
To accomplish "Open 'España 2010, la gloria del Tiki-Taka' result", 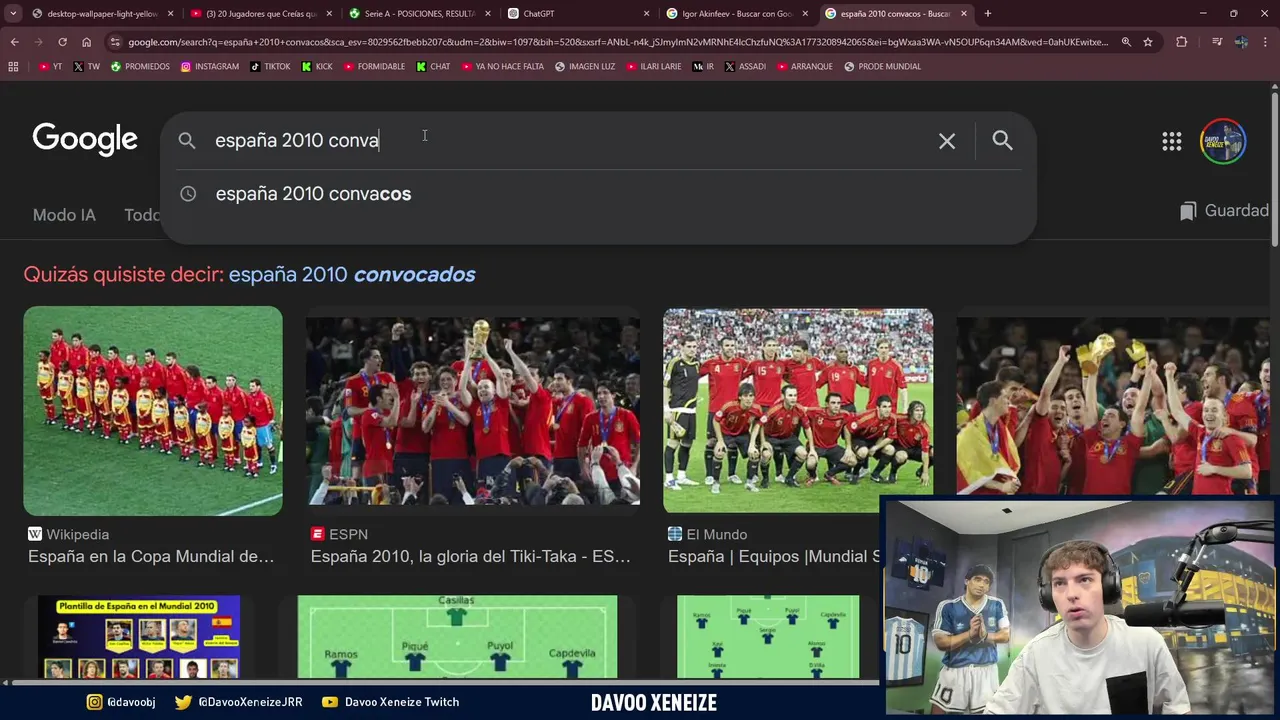I will [x=471, y=557].
